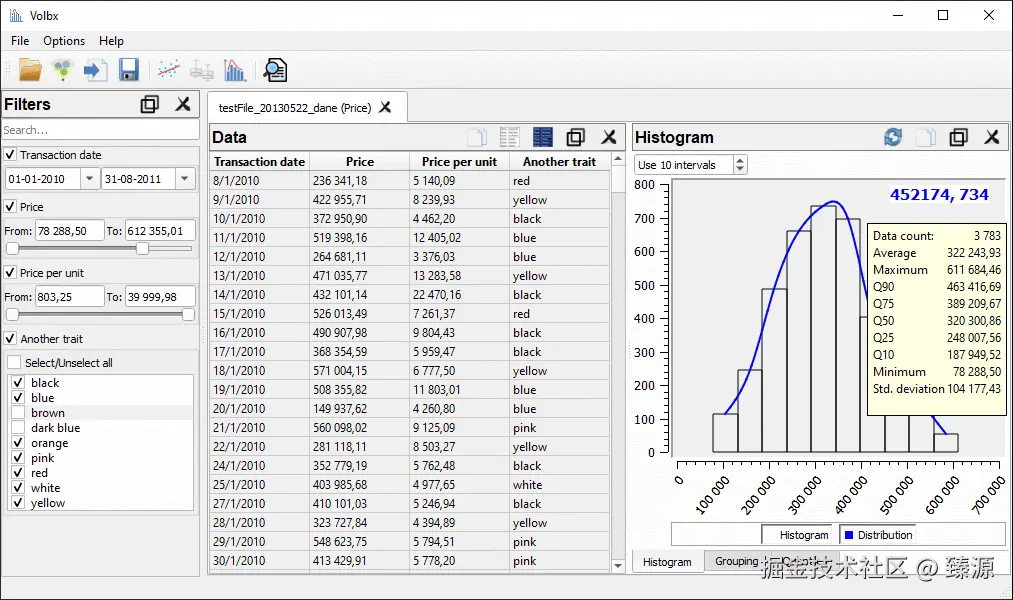Uncheck the yellow trait checkbox
The width and height of the screenshot is (1013, 600).
(18, 502)
